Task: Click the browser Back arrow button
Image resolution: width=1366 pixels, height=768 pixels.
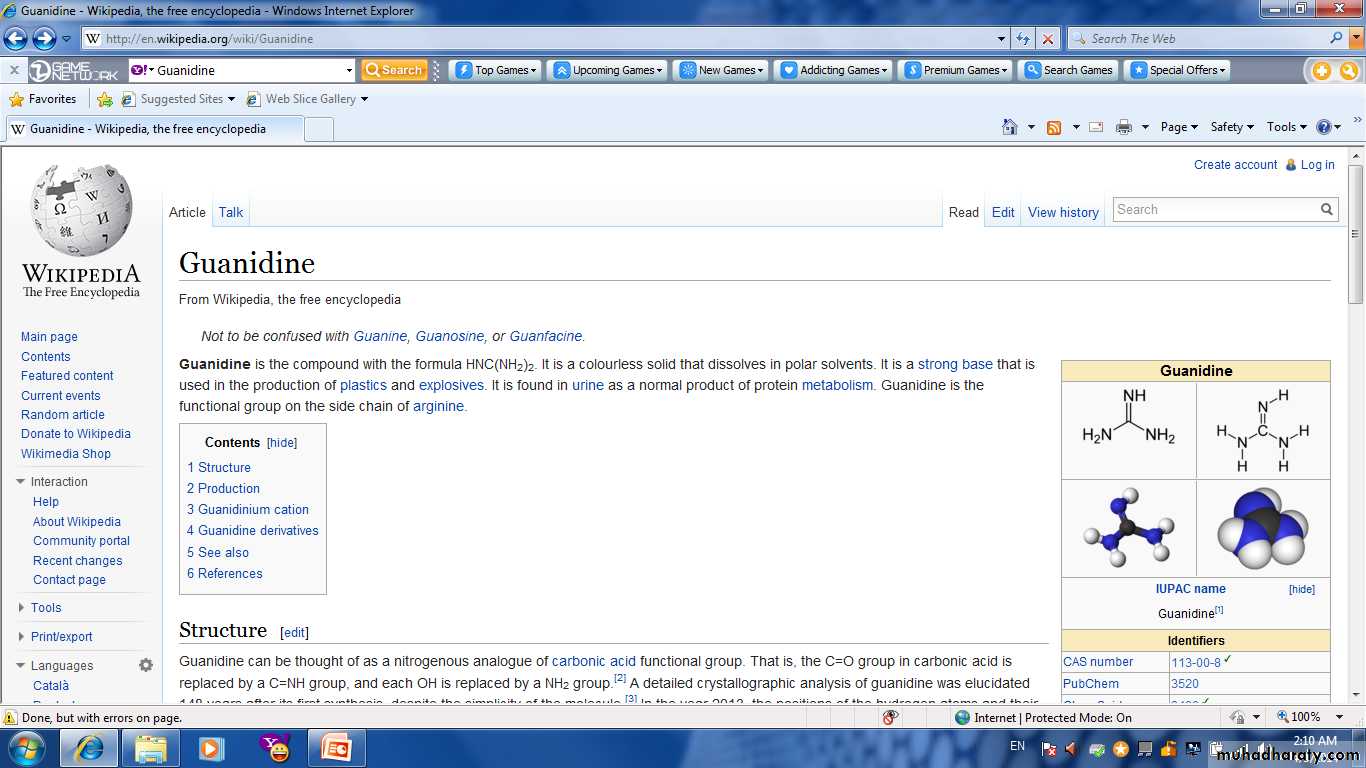Action: 16,39
